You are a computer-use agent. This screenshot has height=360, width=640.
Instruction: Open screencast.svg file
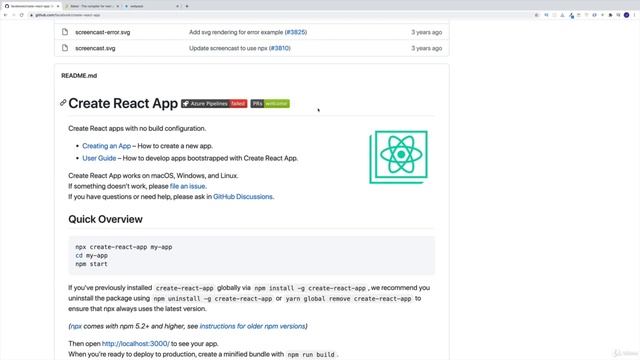(x=95, y=48)
